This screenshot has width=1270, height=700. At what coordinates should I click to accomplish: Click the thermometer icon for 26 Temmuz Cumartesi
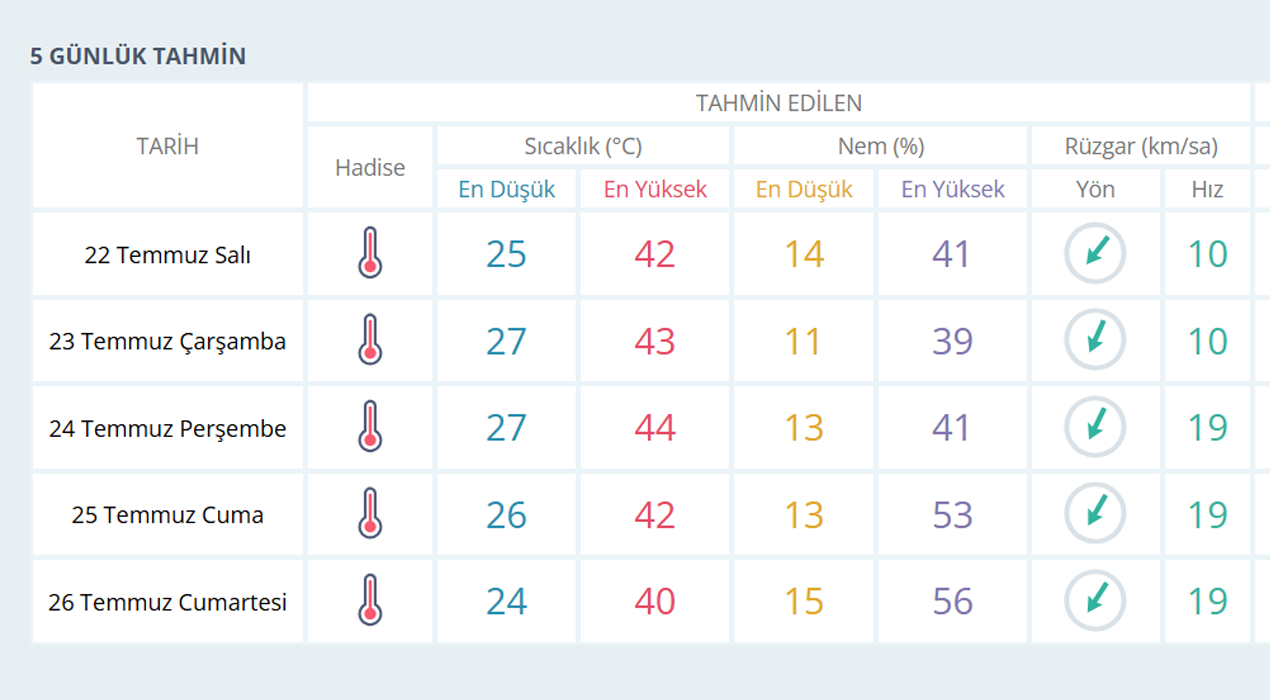[370, 601]
